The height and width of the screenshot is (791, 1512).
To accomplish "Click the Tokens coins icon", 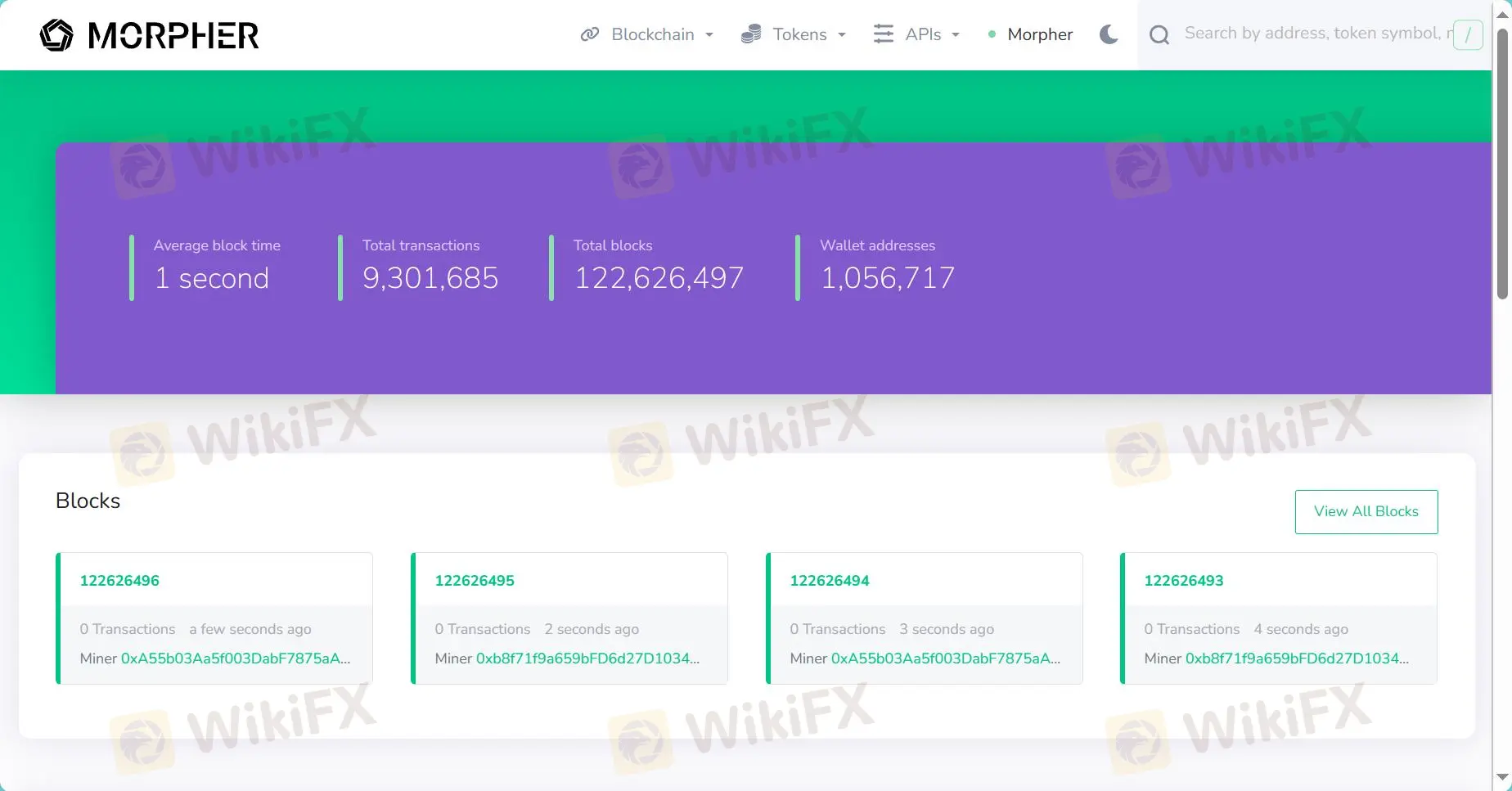I will pyautogui.click(x=751, y=34).
